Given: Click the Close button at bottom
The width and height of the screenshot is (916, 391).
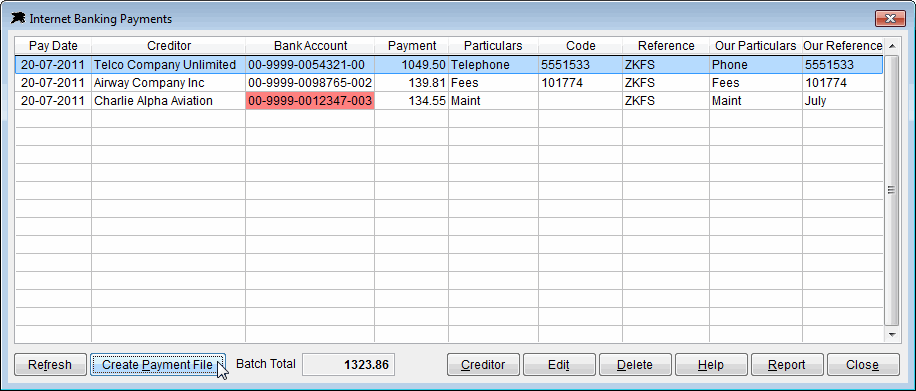Looking at the screenshot, I should click(863, 365).
